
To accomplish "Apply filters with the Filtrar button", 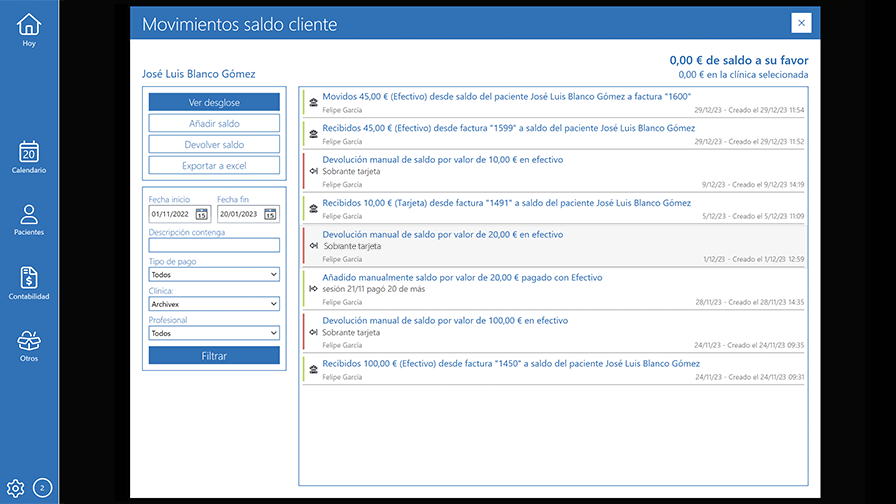I will tap(214, 356).
